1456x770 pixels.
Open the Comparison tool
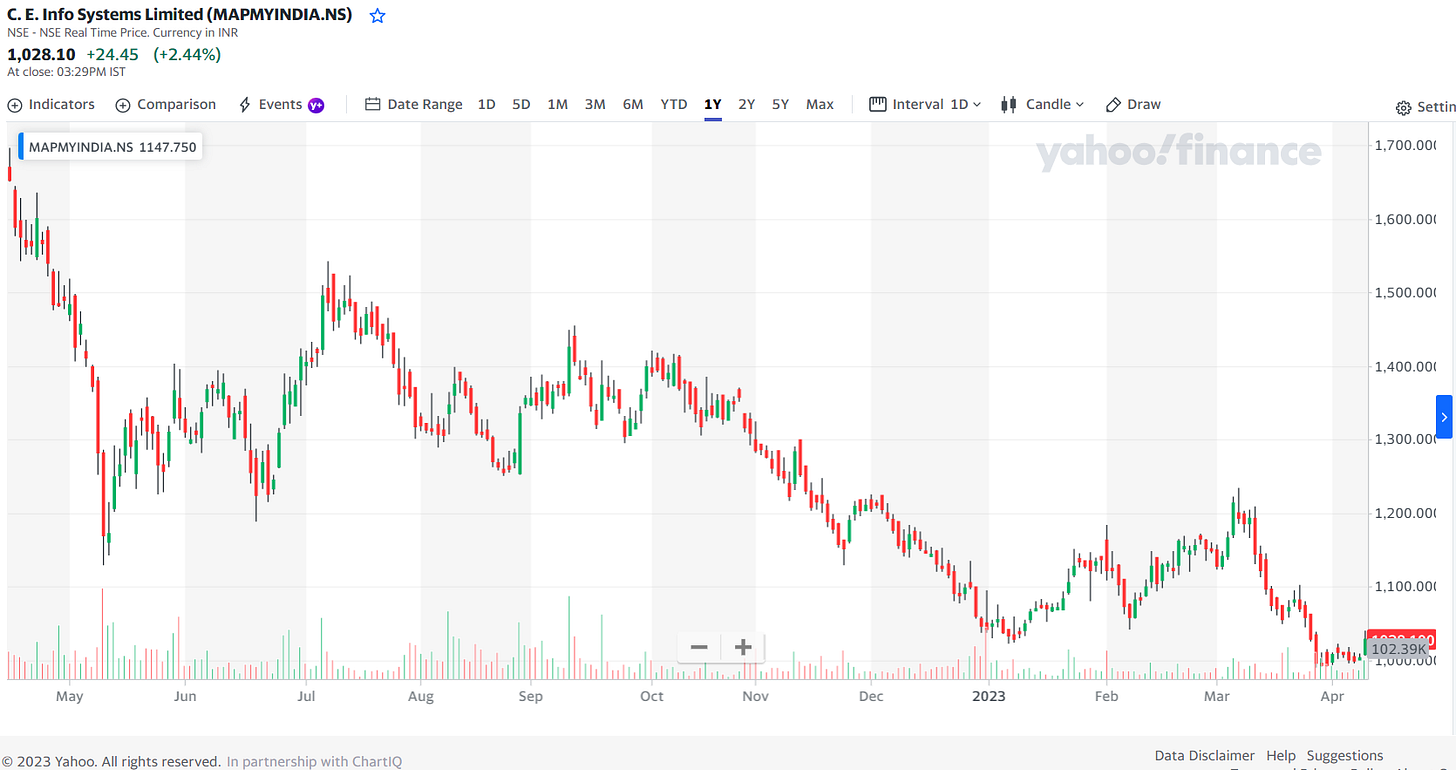coord(166,104)
